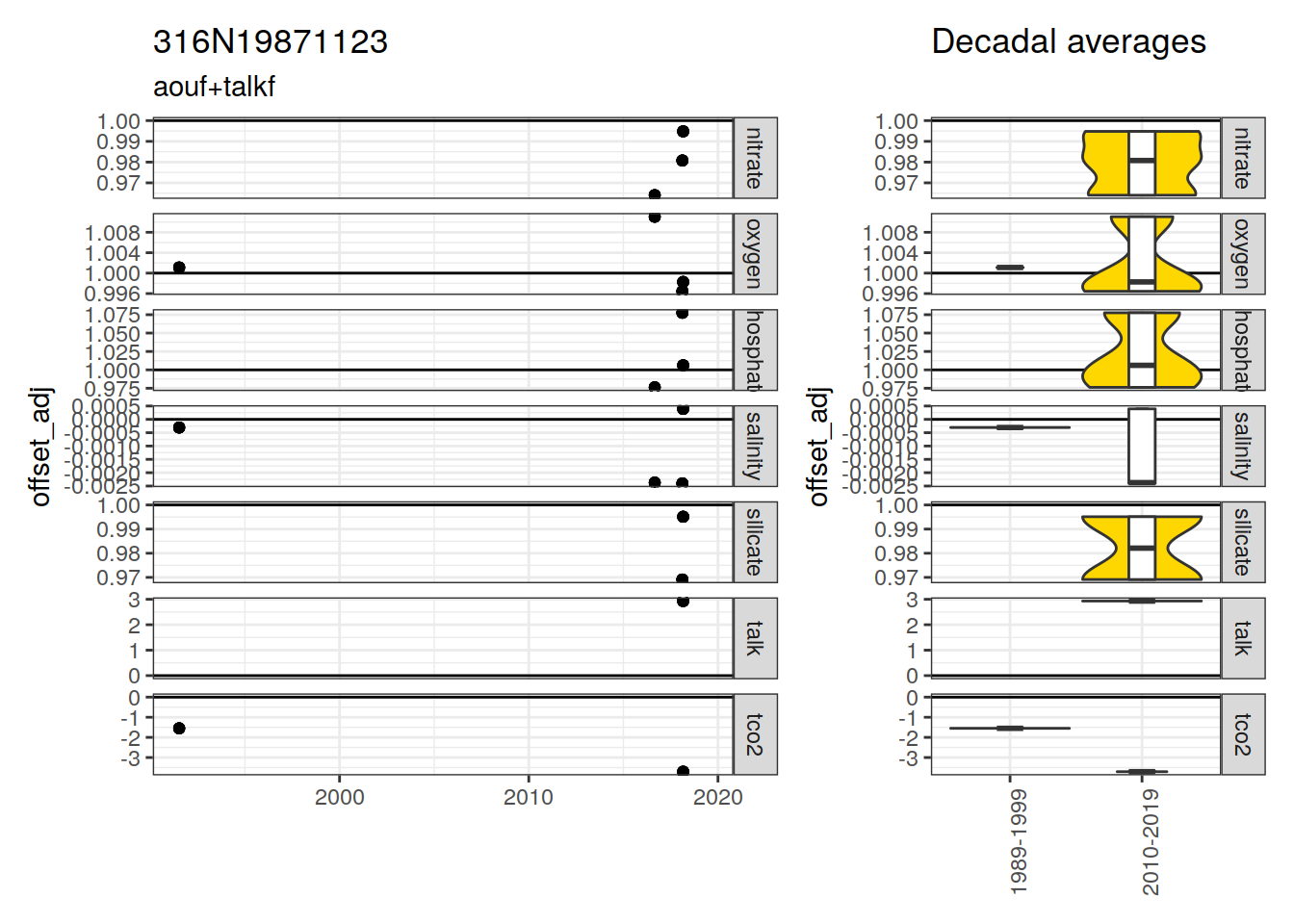1294x924 pixels.
Task: Select the oxygen data point near 1991
Action: (179, 268)
